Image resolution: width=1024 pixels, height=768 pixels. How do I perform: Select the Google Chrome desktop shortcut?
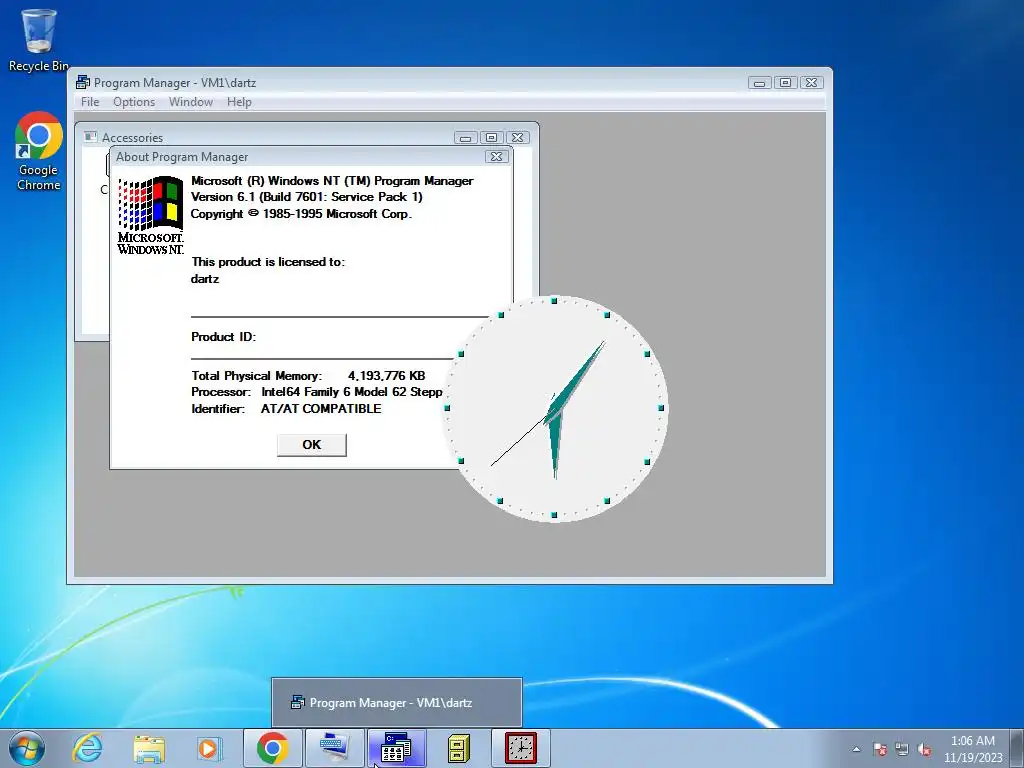click(39, 152)
